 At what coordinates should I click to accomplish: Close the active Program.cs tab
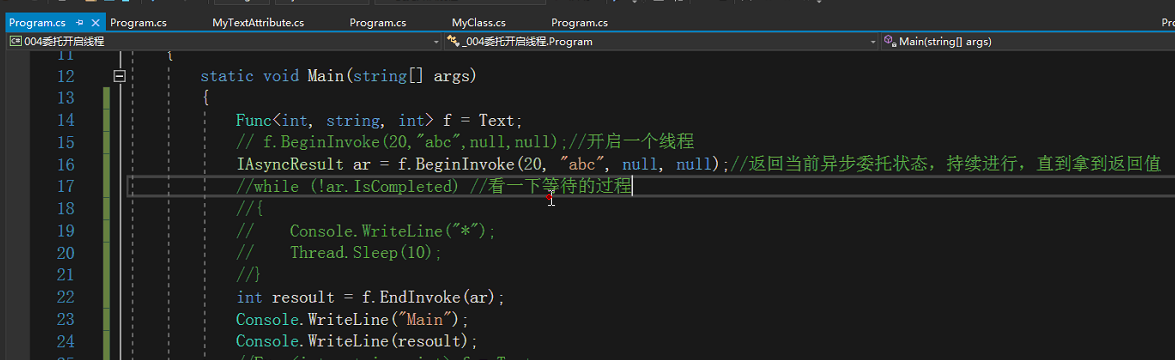[x=94, y=23]
